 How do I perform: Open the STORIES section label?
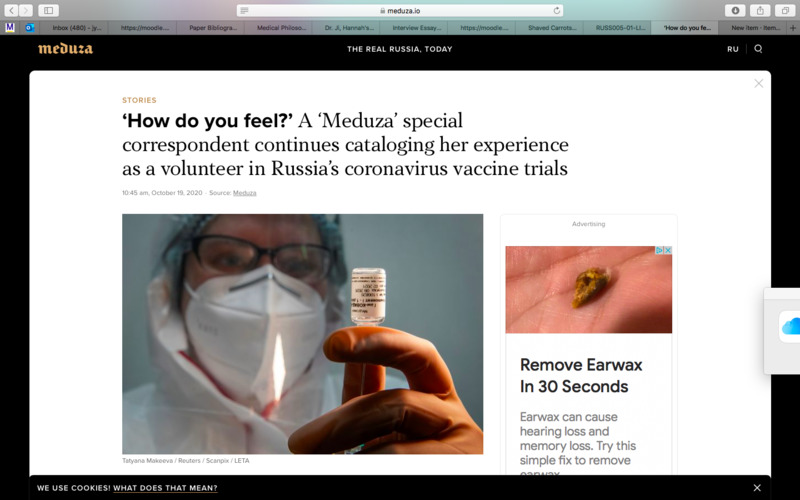(139, 100)
